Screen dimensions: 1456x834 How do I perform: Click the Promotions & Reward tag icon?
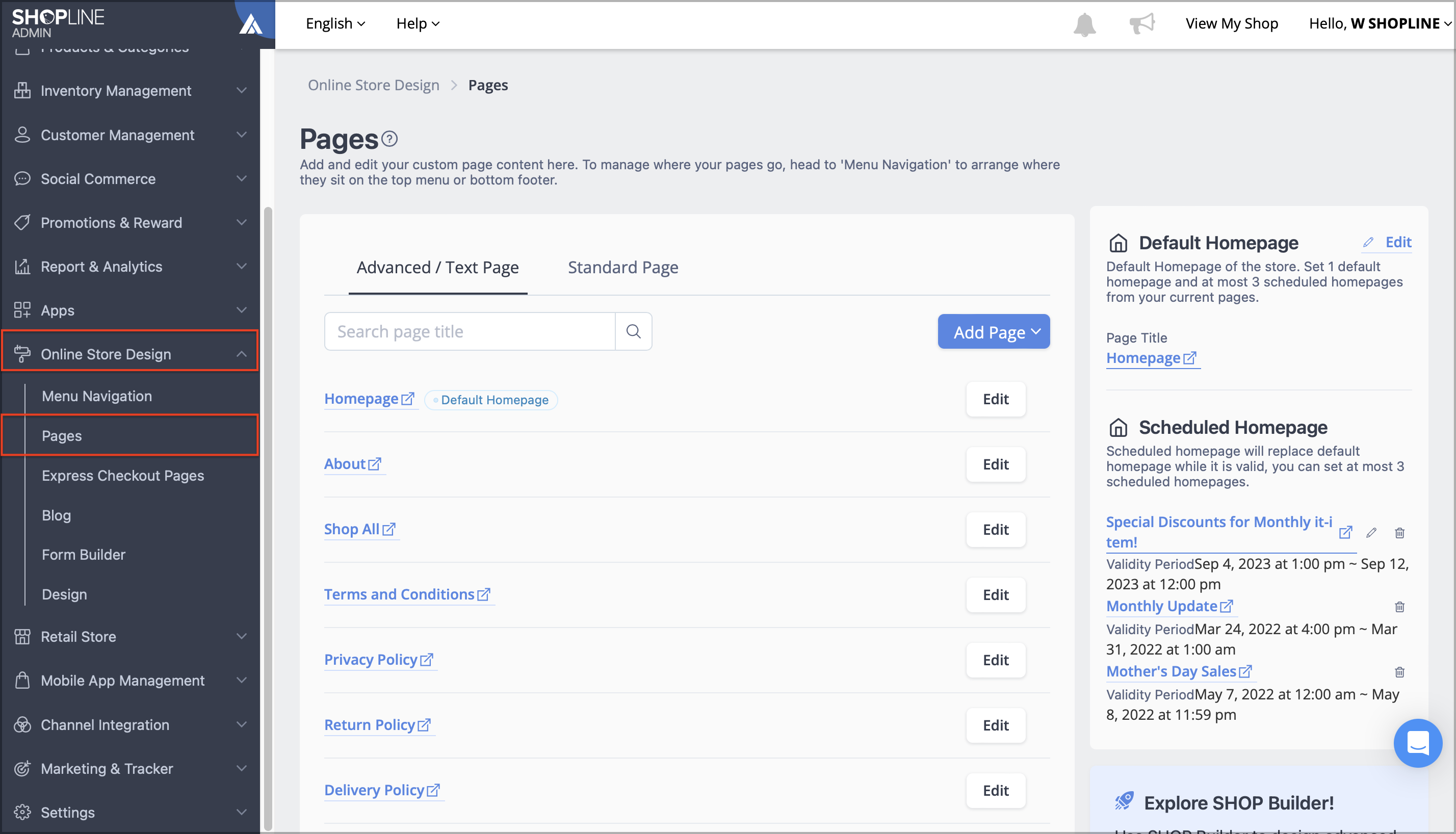point(22,223)
